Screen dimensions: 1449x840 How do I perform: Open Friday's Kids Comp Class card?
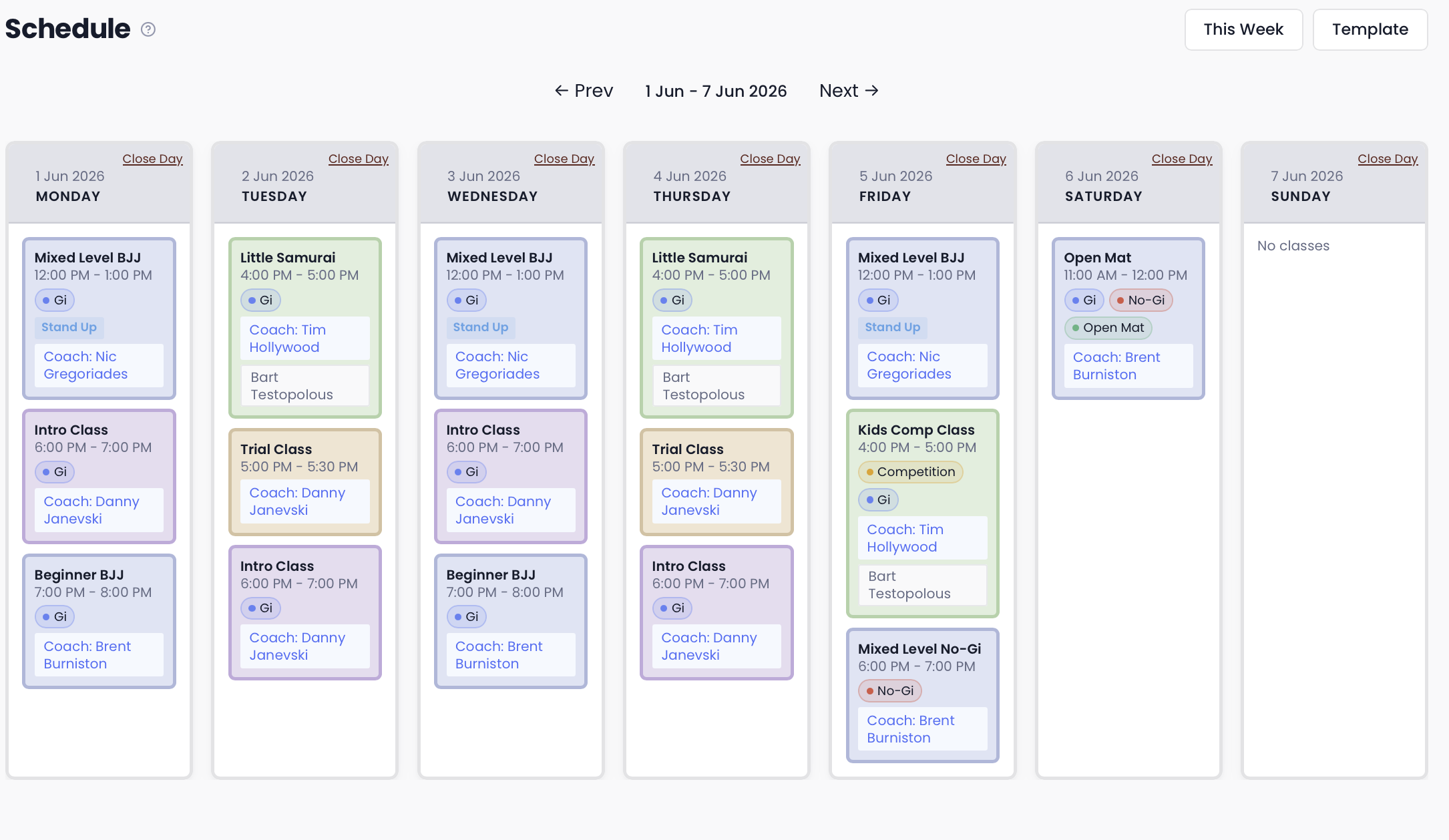(922, 513)
